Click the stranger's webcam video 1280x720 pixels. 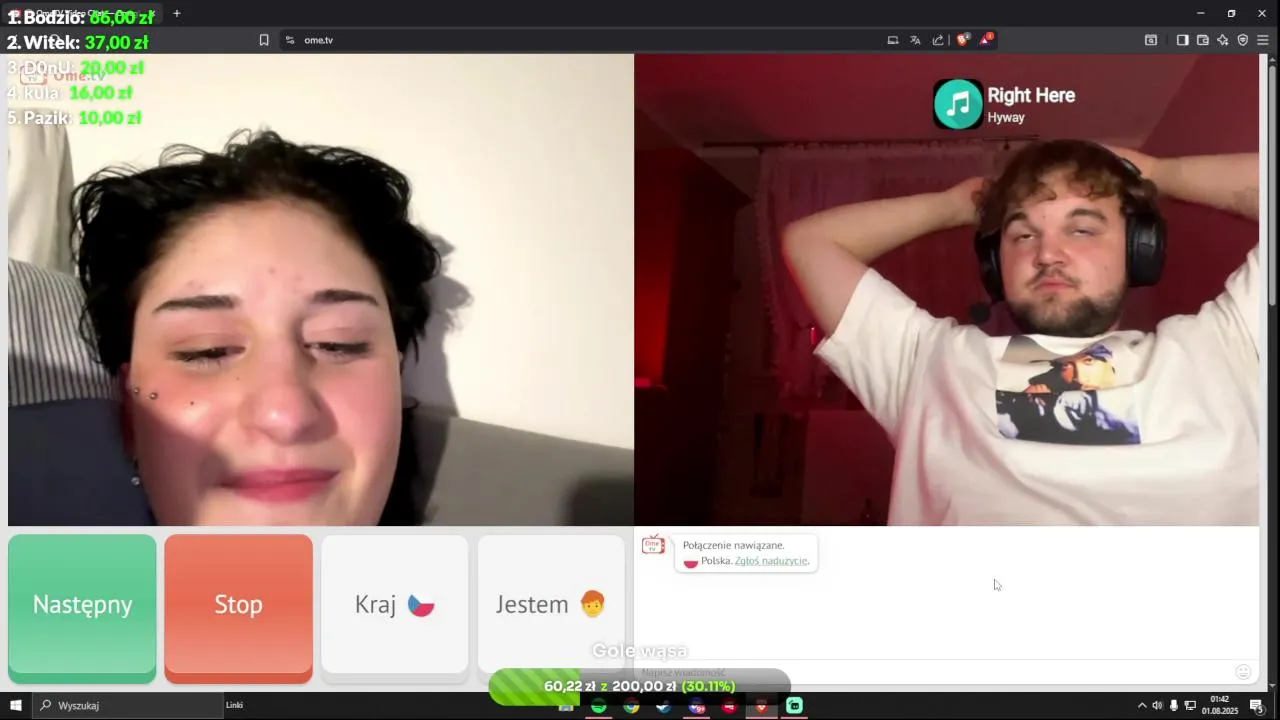320,290
